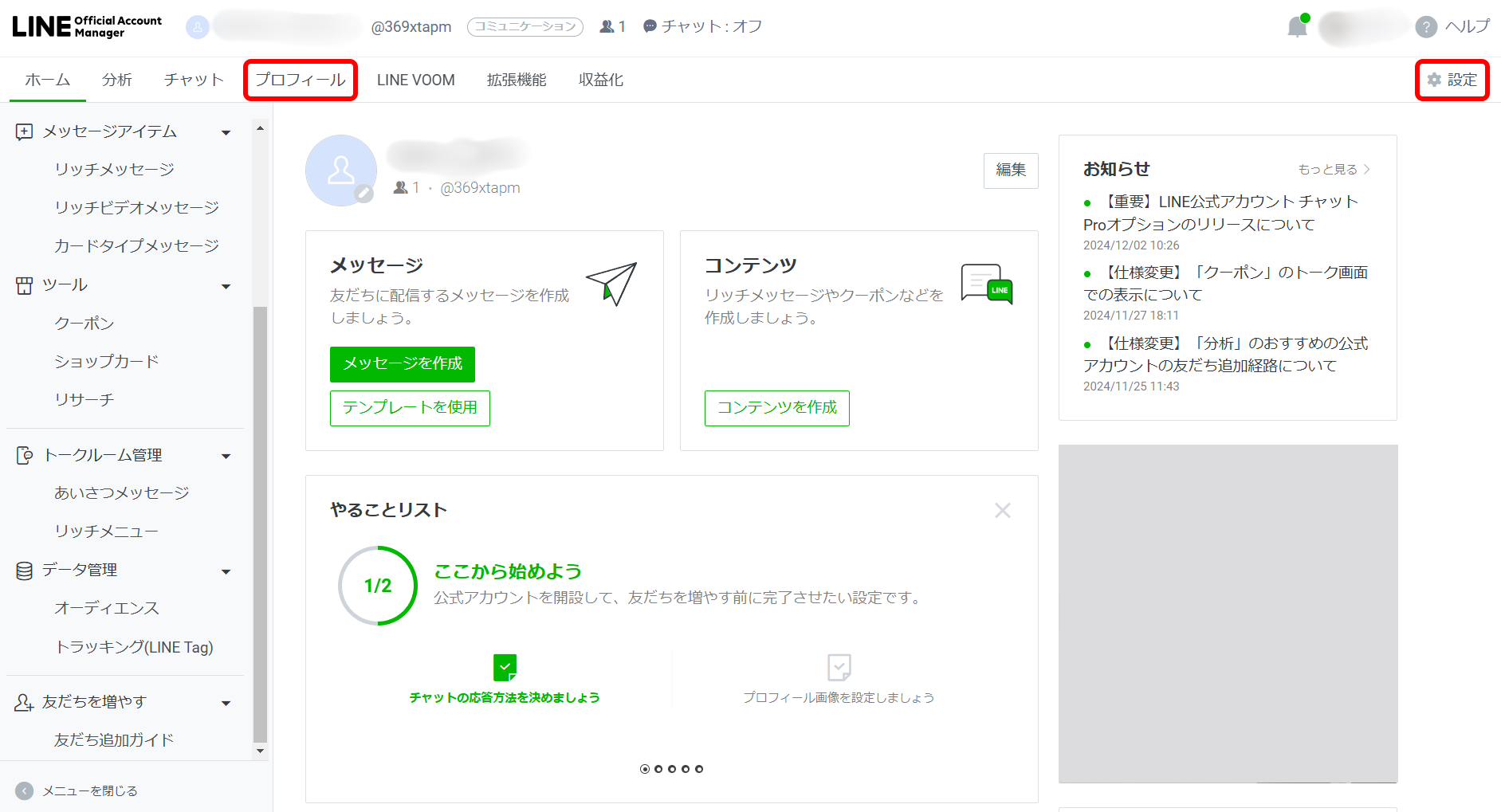Click the friends icon under account name
This screenshot has height=812, width=1501.
[x=400, y=187]
